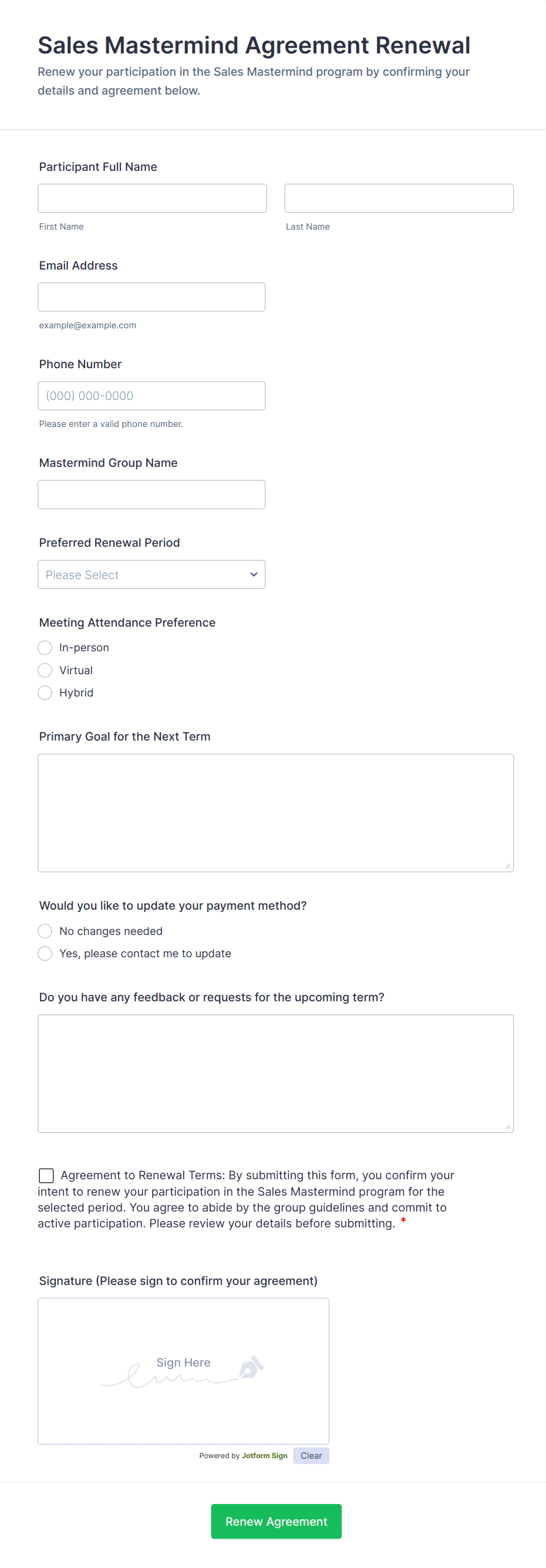Open the Jotform Sign link
The width and height of the screenshot is (546, 1568).
264,1455
